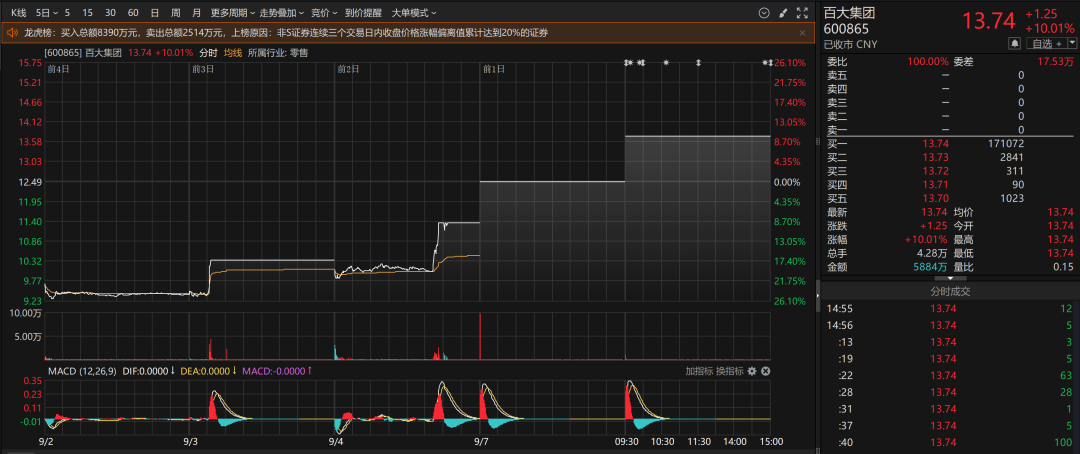The height and width of the screenshot is (454, 1080).
Task: Expand order book depth triangle
Action: click(x=951, y=278)
